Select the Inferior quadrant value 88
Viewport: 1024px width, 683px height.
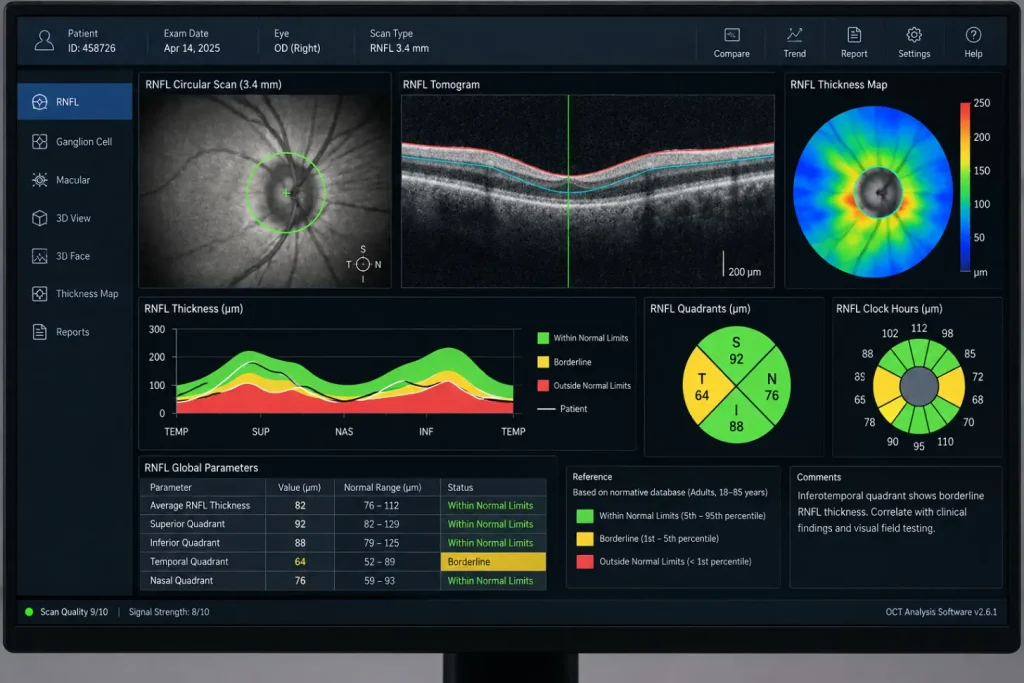point(736,426)
